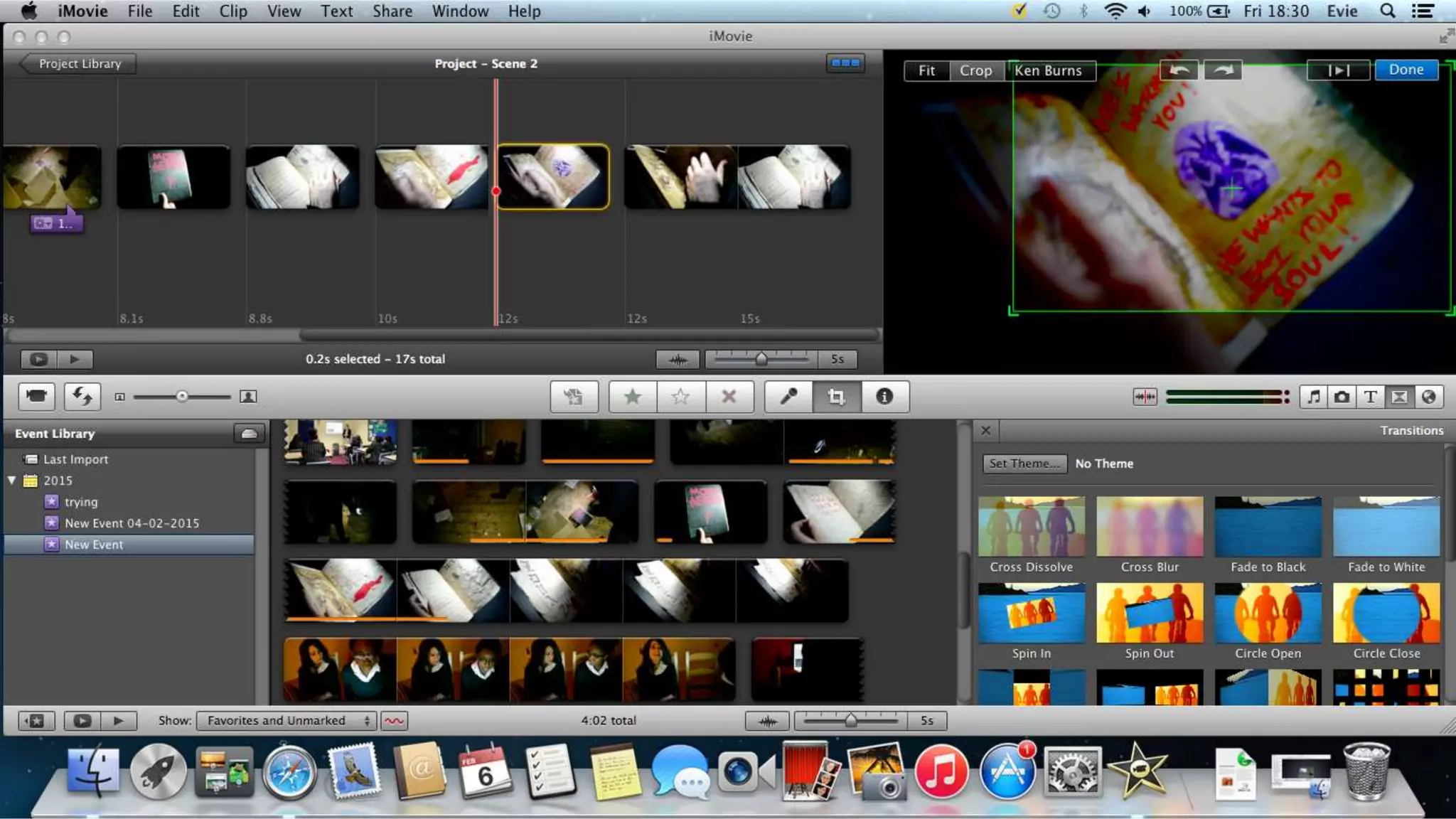
Task: Open the transitions browser icon
Action: click(x=1399, y=397)
